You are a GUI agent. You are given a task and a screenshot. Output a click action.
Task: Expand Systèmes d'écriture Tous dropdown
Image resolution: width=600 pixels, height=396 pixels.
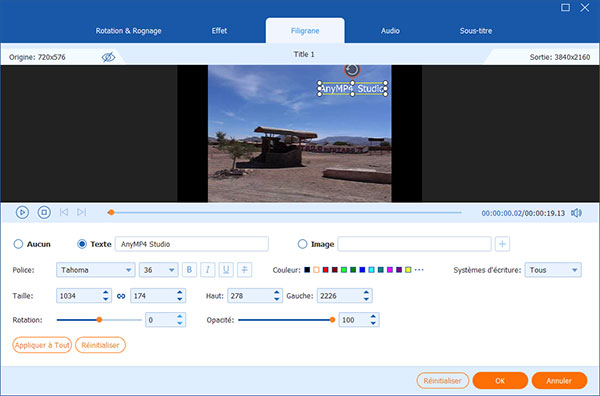pyautogui.click(x=553, y=270)
